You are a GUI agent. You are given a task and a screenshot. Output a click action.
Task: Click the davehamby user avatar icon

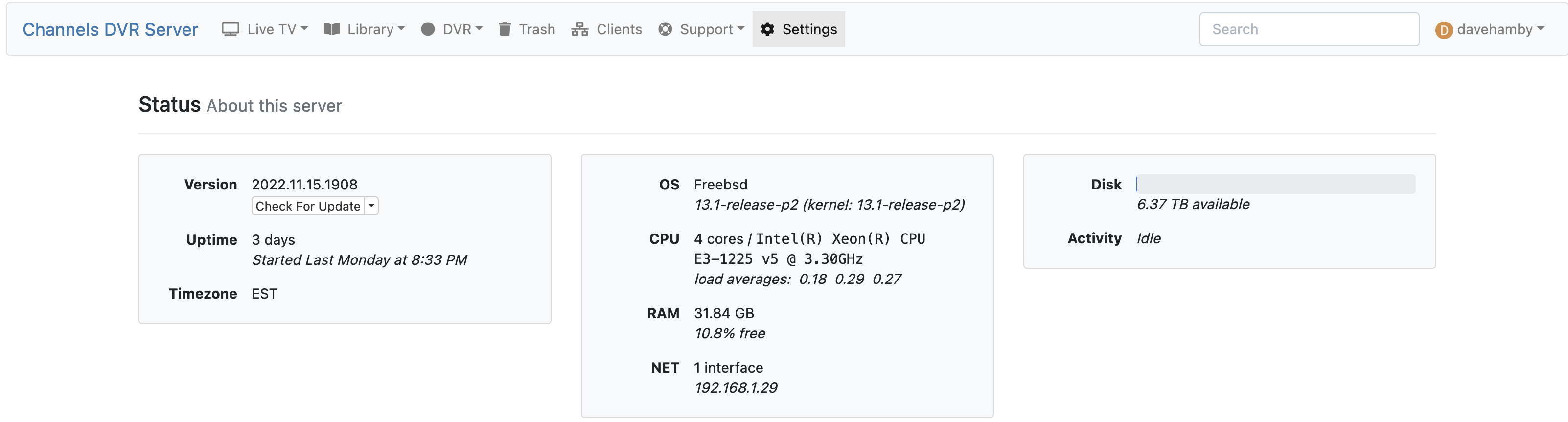click(x=1443, y=30)
